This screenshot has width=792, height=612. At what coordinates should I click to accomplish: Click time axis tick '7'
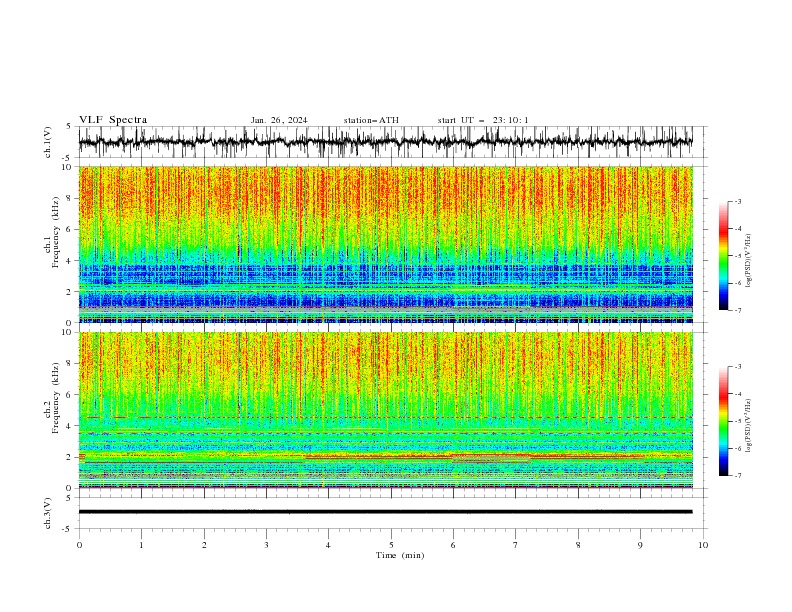click(516, 545)
